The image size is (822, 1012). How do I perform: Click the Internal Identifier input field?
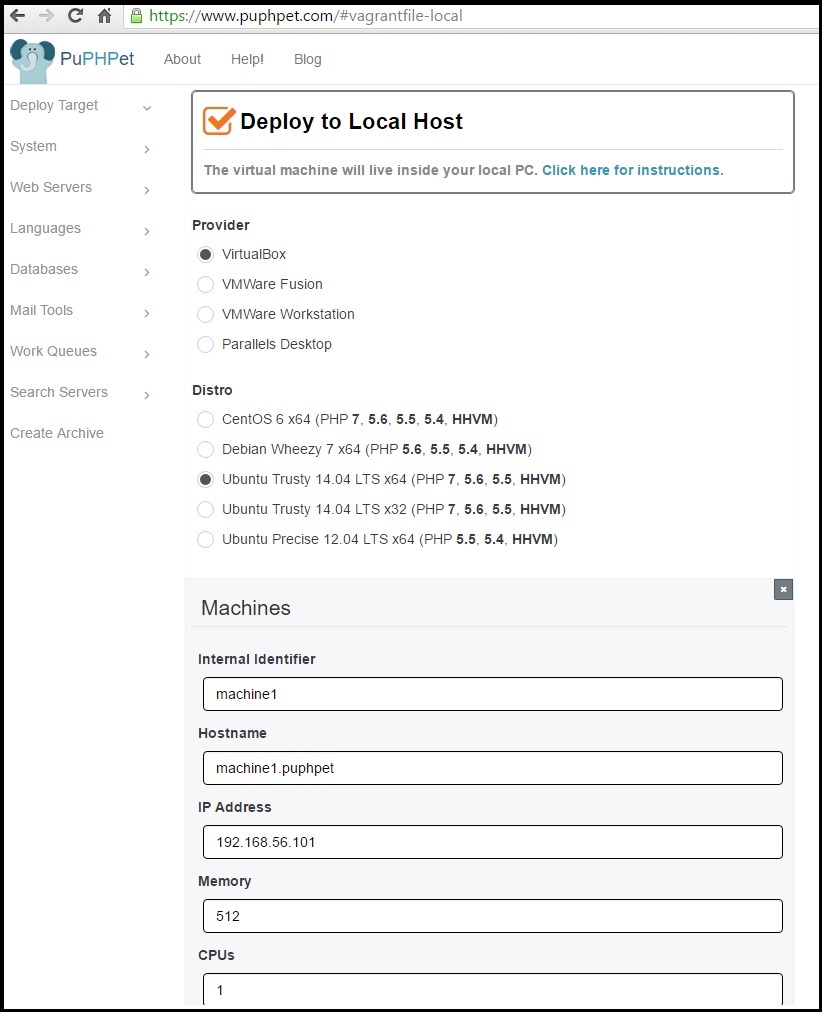[493, 694]
